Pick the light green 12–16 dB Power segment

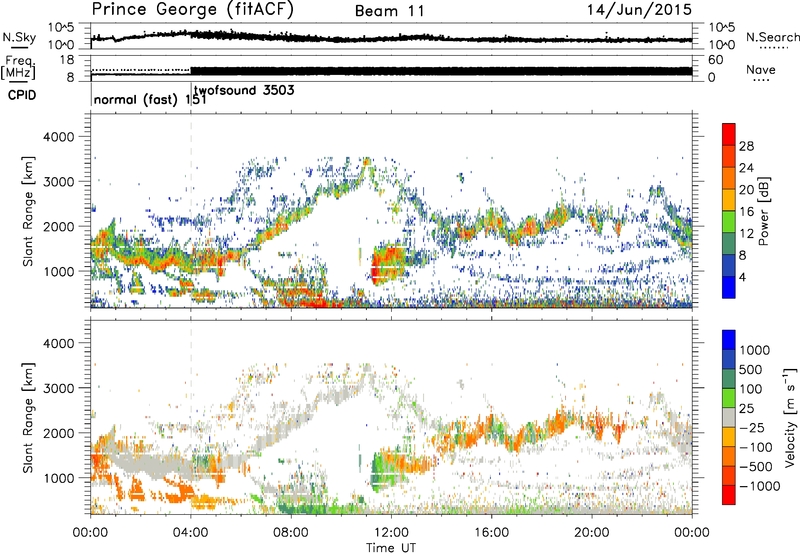click(729, 222)
